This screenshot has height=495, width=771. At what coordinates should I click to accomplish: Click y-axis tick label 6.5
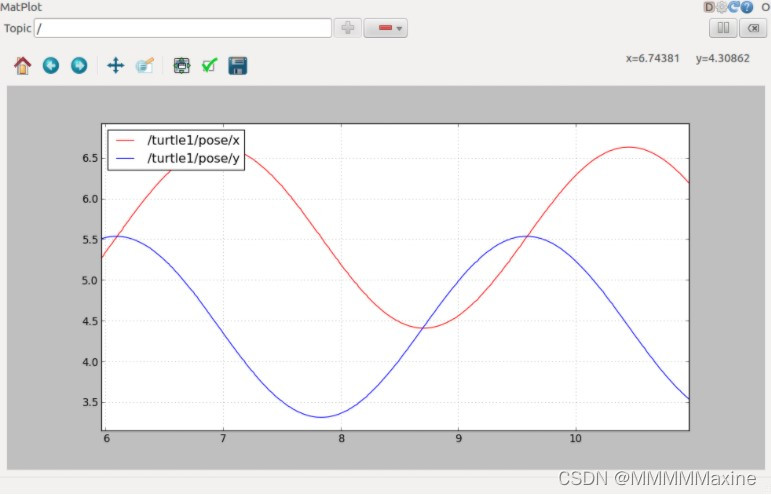90,158
